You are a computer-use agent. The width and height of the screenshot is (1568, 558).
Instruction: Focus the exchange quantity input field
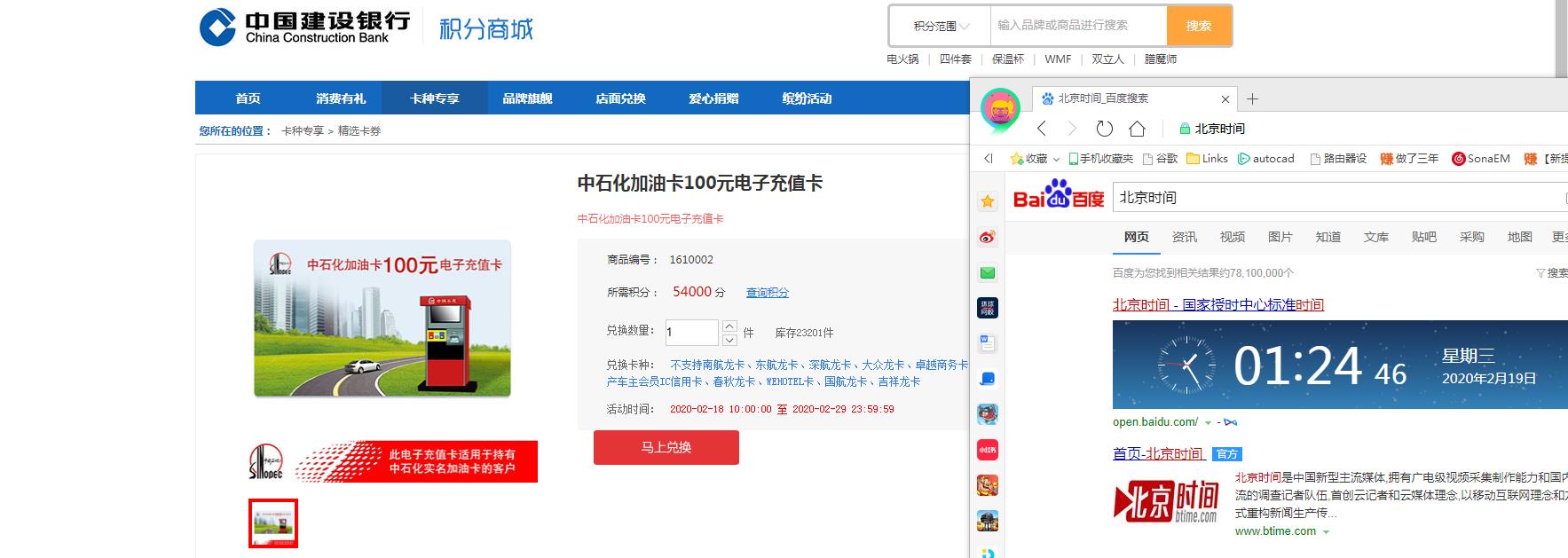click(691, 333)
